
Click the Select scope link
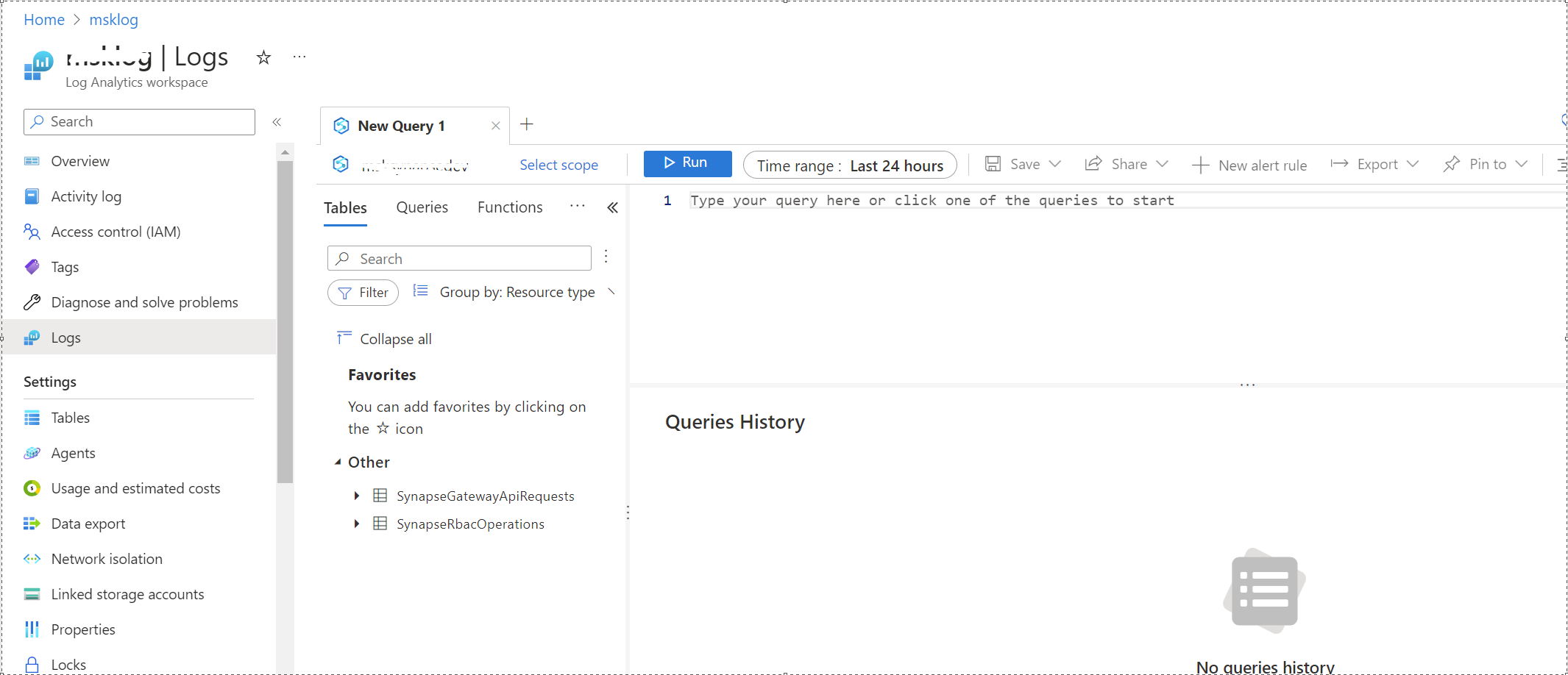(x=558, y=165)
